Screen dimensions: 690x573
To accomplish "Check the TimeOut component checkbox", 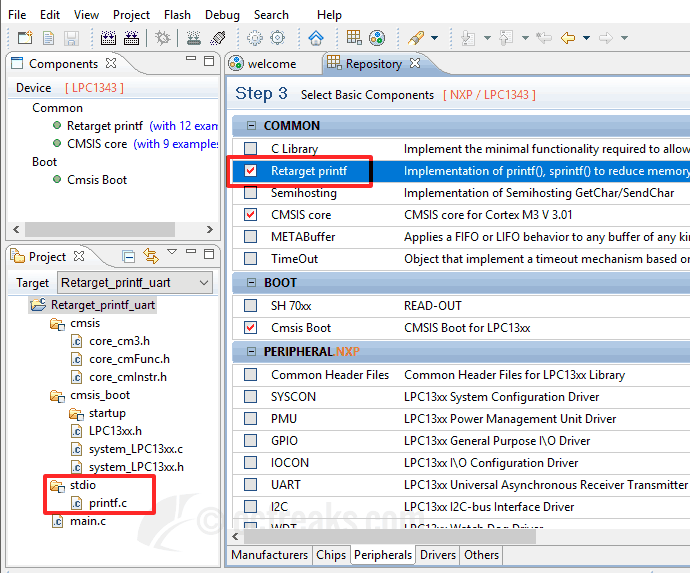I will point(250,258).
